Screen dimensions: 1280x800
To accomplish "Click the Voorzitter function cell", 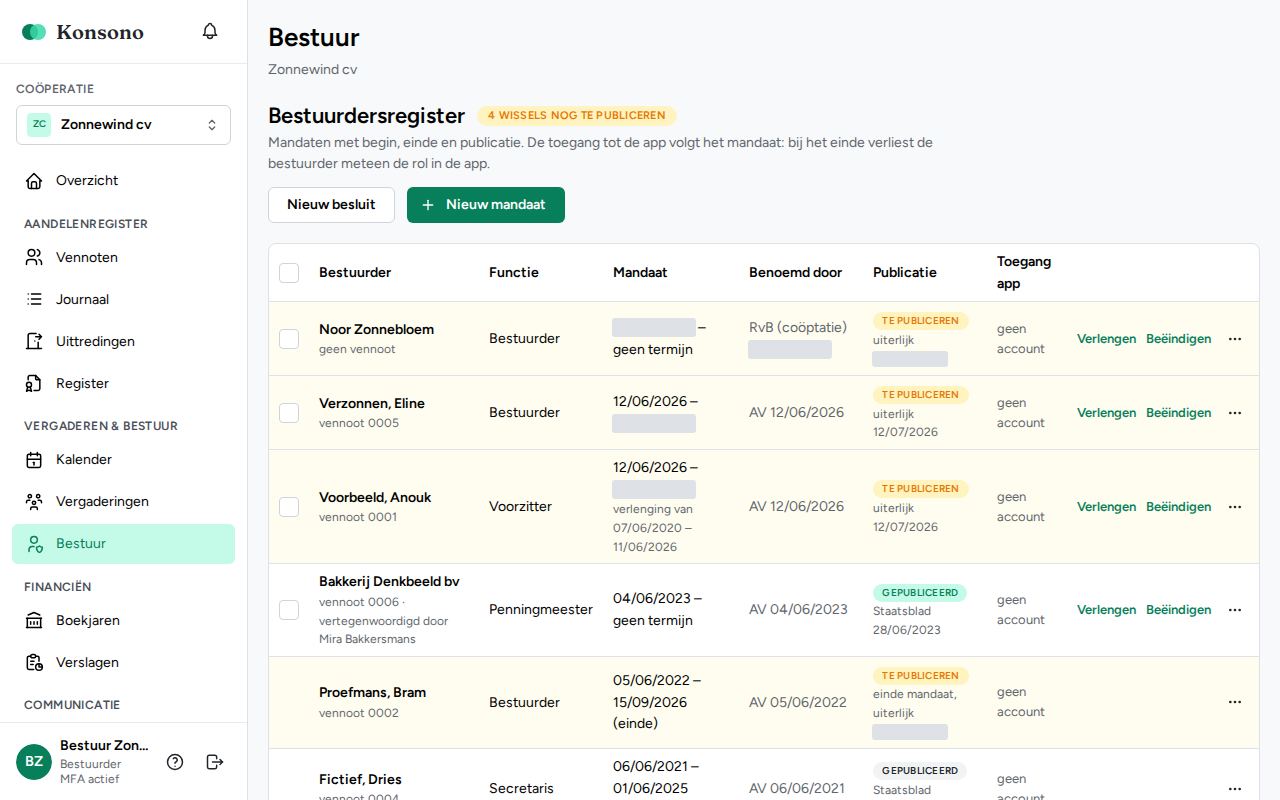I will (x=520, y=507).
